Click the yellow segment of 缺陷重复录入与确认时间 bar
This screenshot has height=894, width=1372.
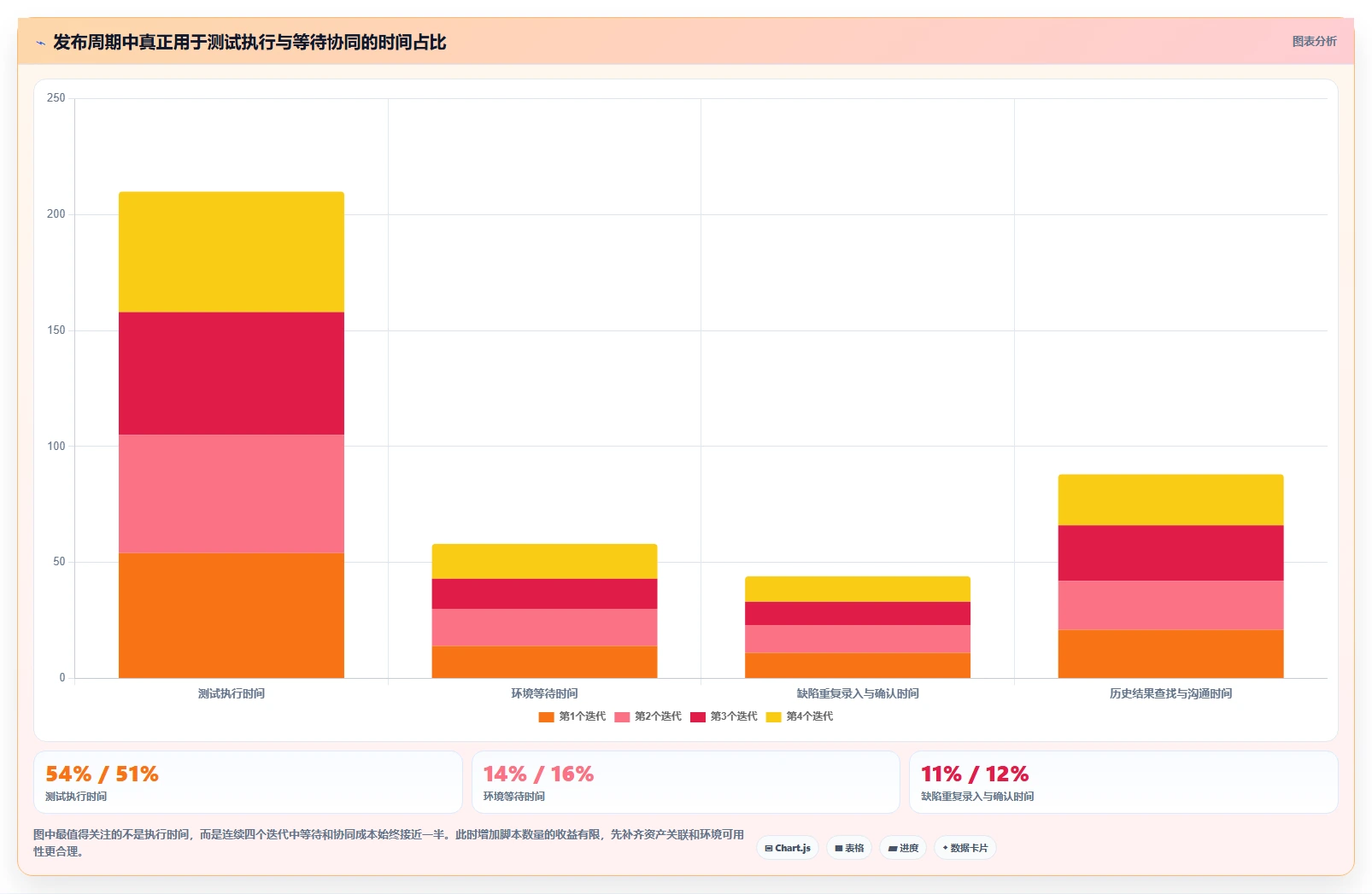coord(858,589)
